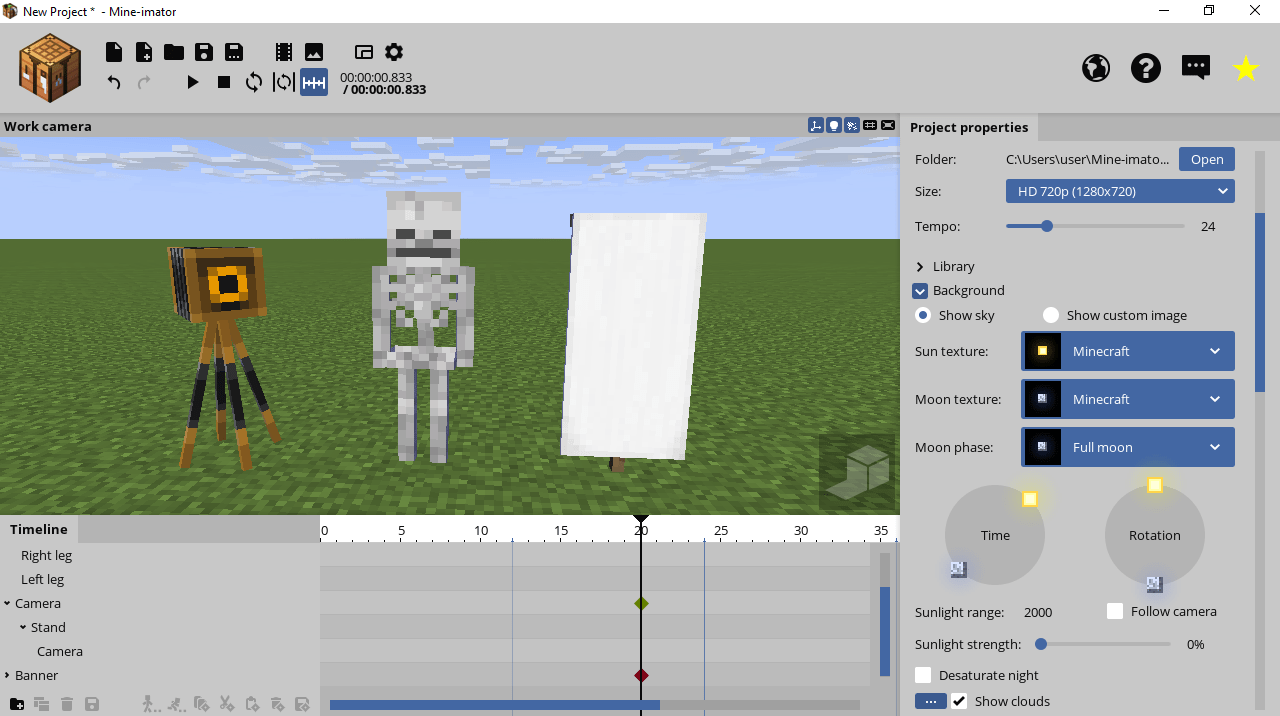Delete keyframes trash-diamond icon
The width and height of the screenshot is (1280, 716).
pos(278,704)
